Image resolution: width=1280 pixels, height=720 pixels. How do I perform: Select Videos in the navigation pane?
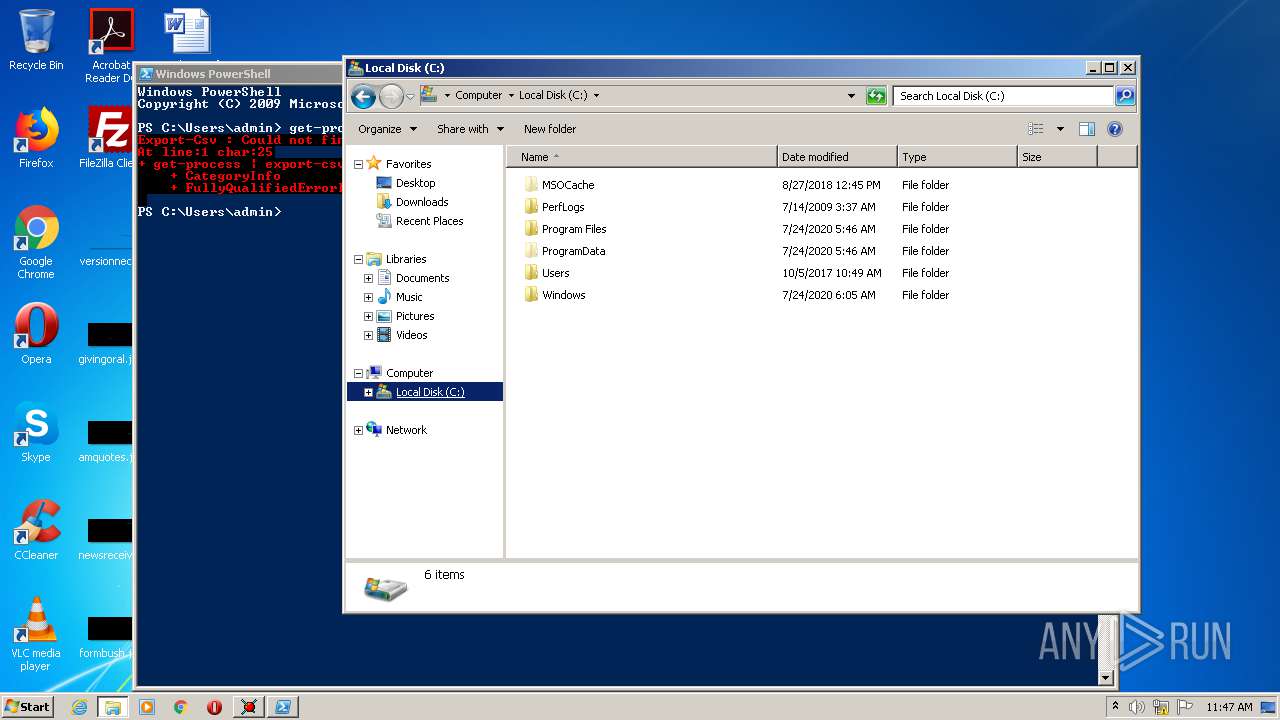point(411,335)
